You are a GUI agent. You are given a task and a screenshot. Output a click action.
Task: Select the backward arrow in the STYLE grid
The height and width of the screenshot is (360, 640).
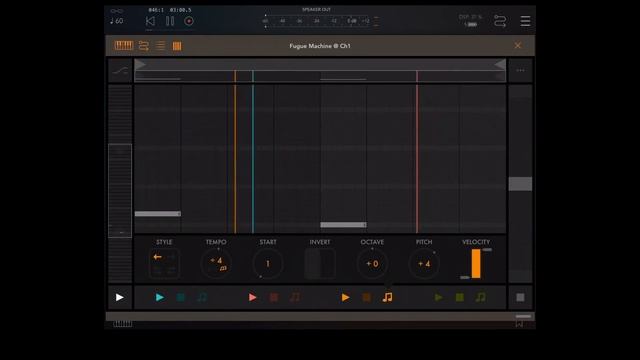pos(158,257)
